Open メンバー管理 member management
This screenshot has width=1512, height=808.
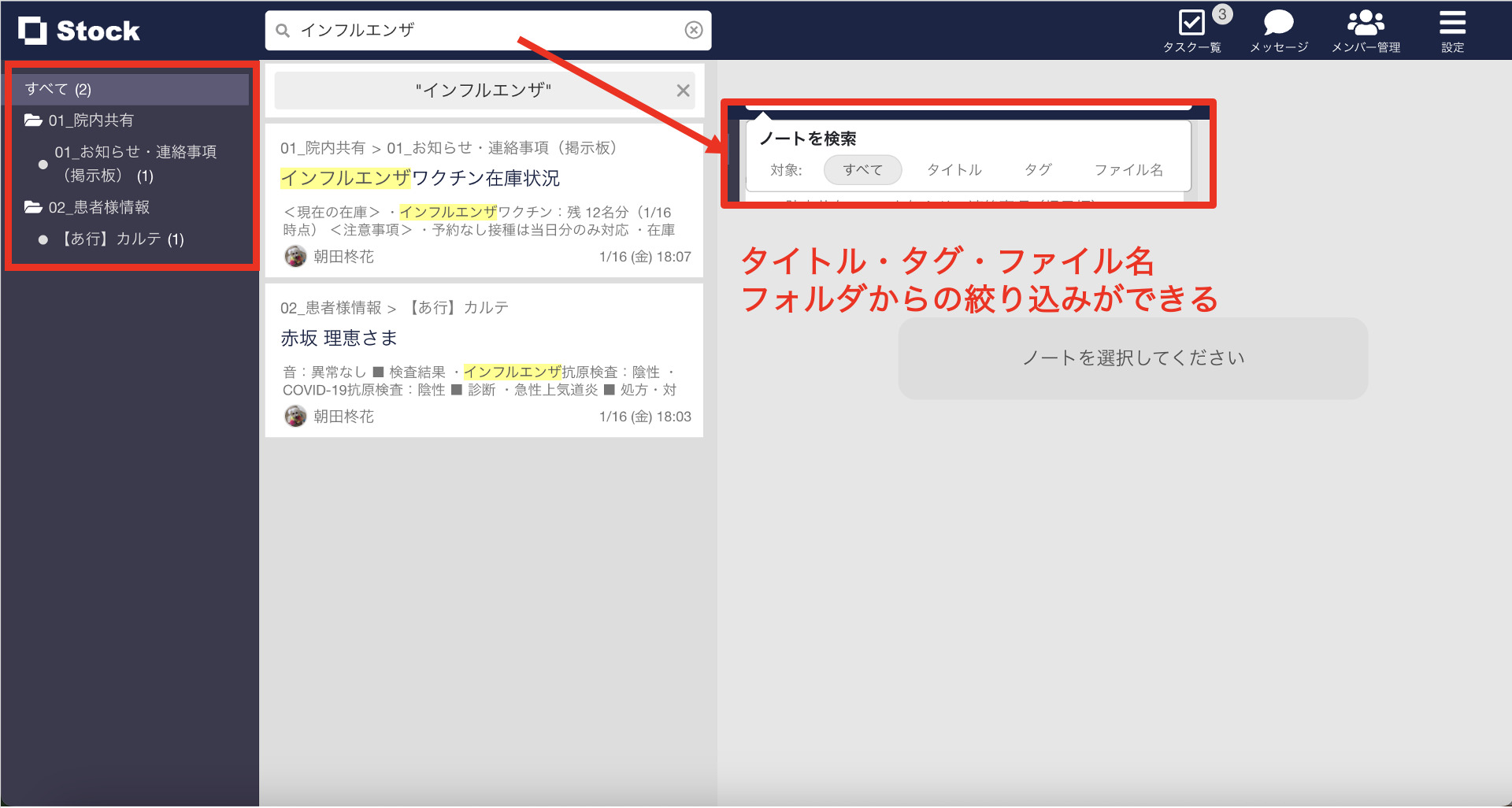(1366, 21)
